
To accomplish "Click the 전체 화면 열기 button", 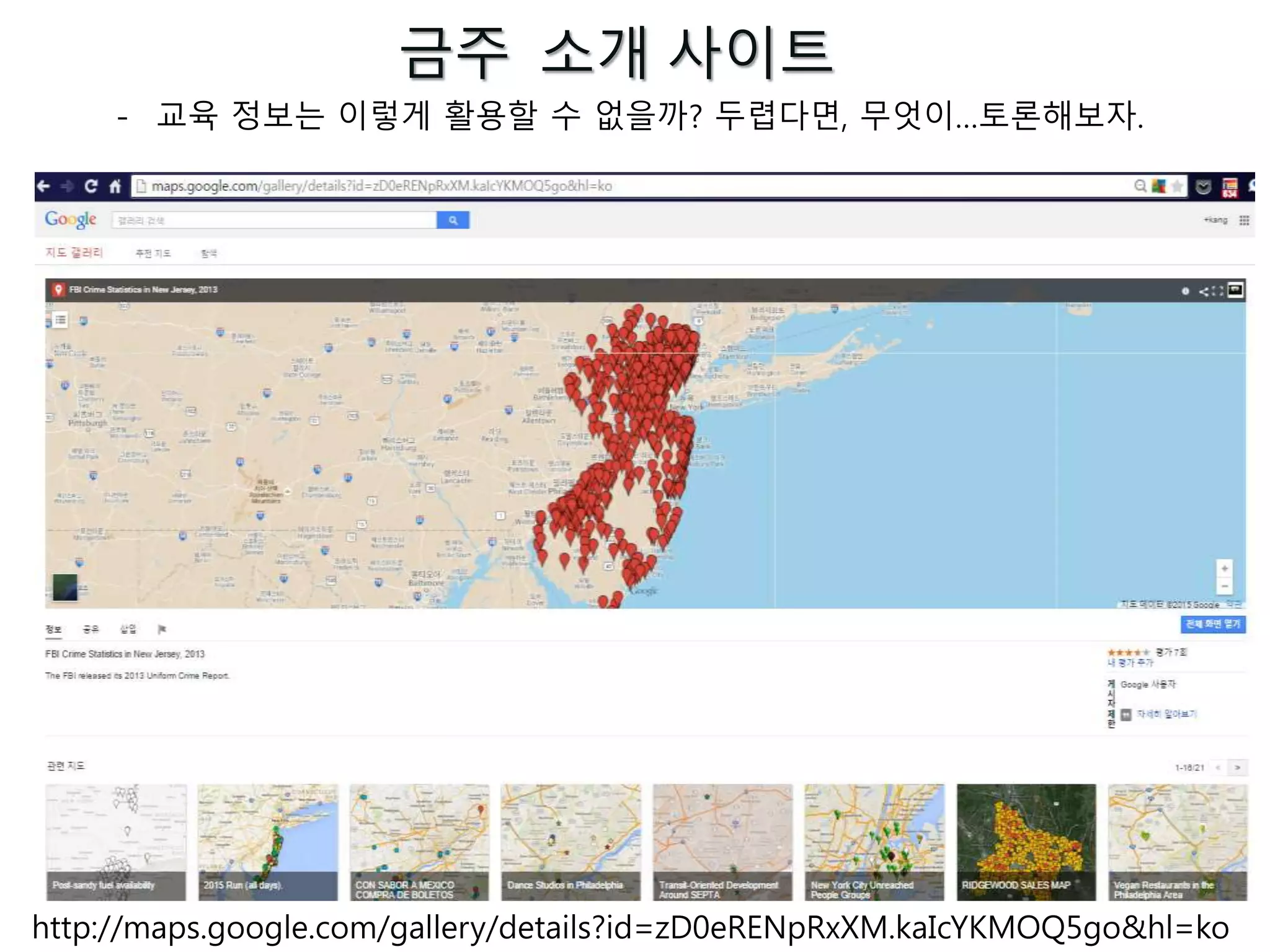I will point(1213,624).
